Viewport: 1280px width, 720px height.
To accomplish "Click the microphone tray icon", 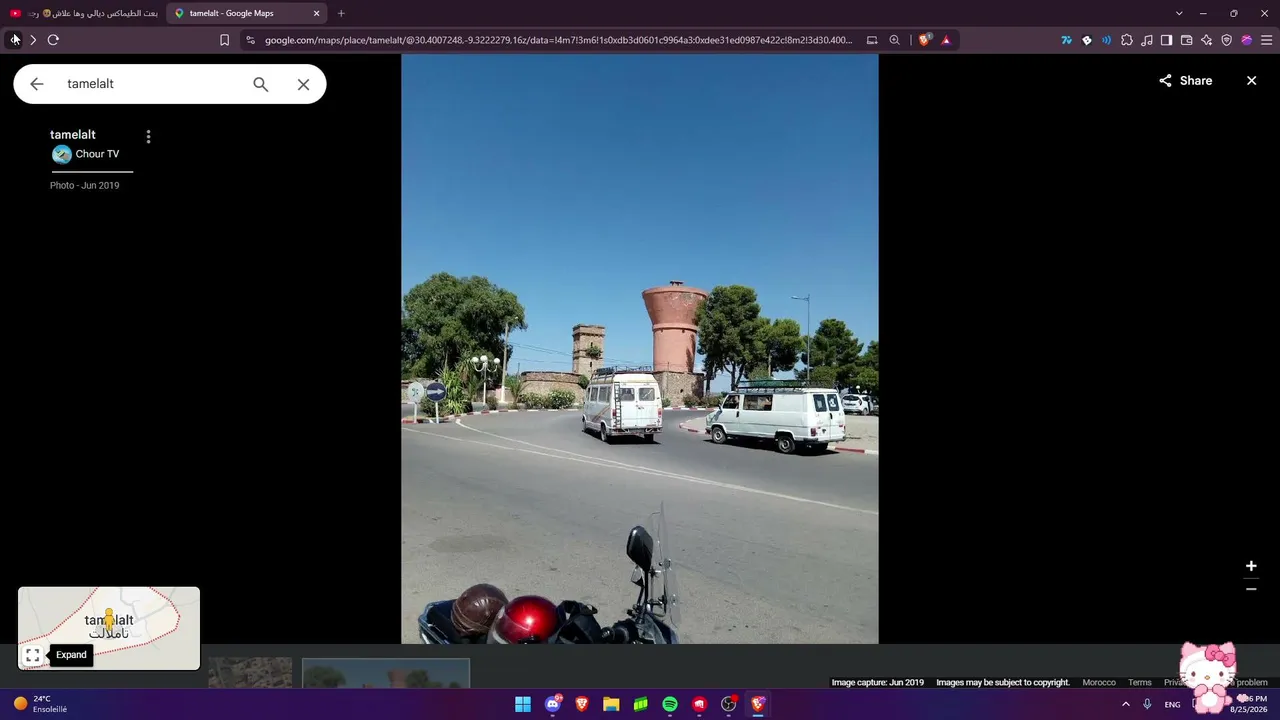I will tap(1147, 704).
